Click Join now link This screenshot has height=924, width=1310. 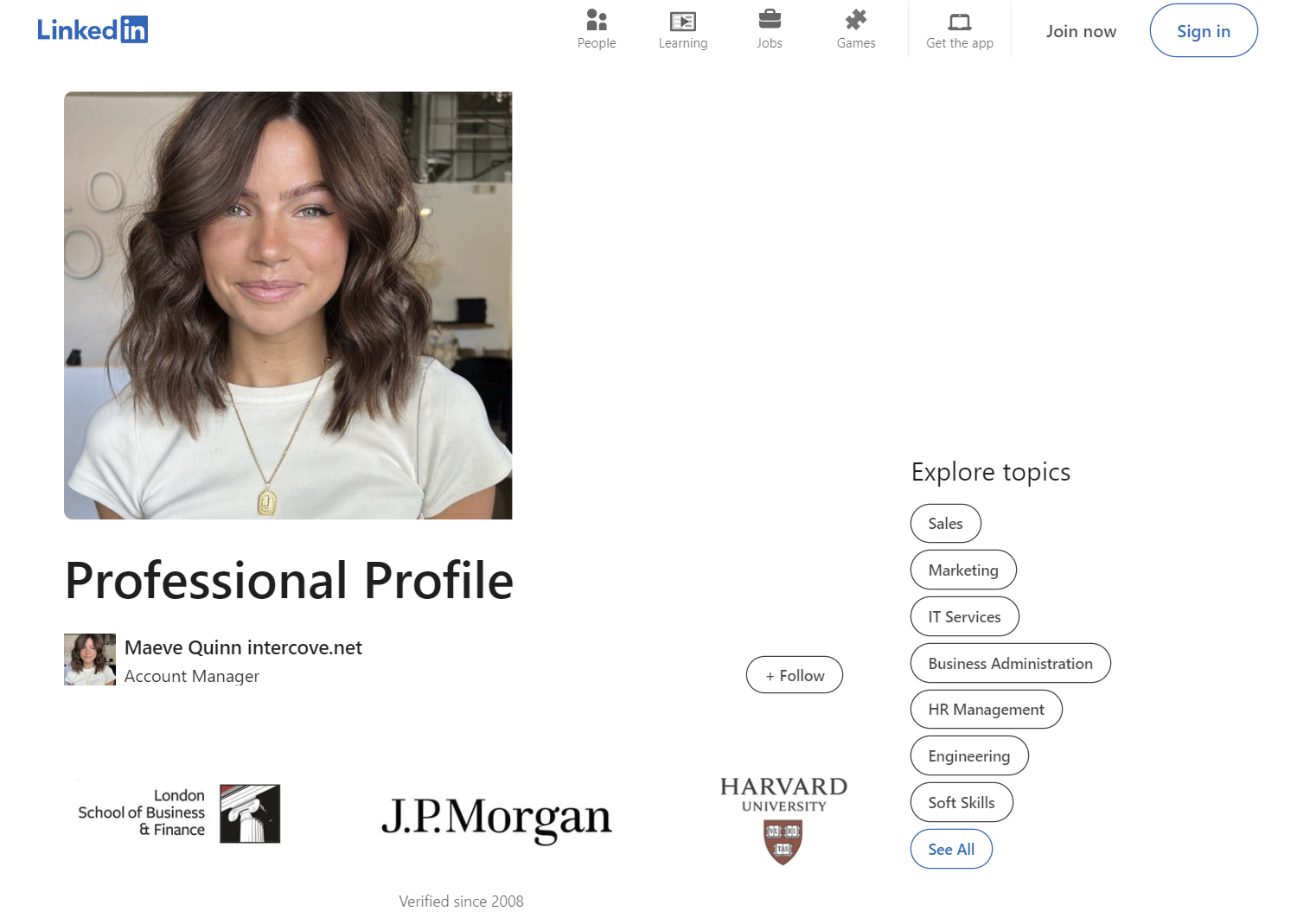coord(1081,31)
